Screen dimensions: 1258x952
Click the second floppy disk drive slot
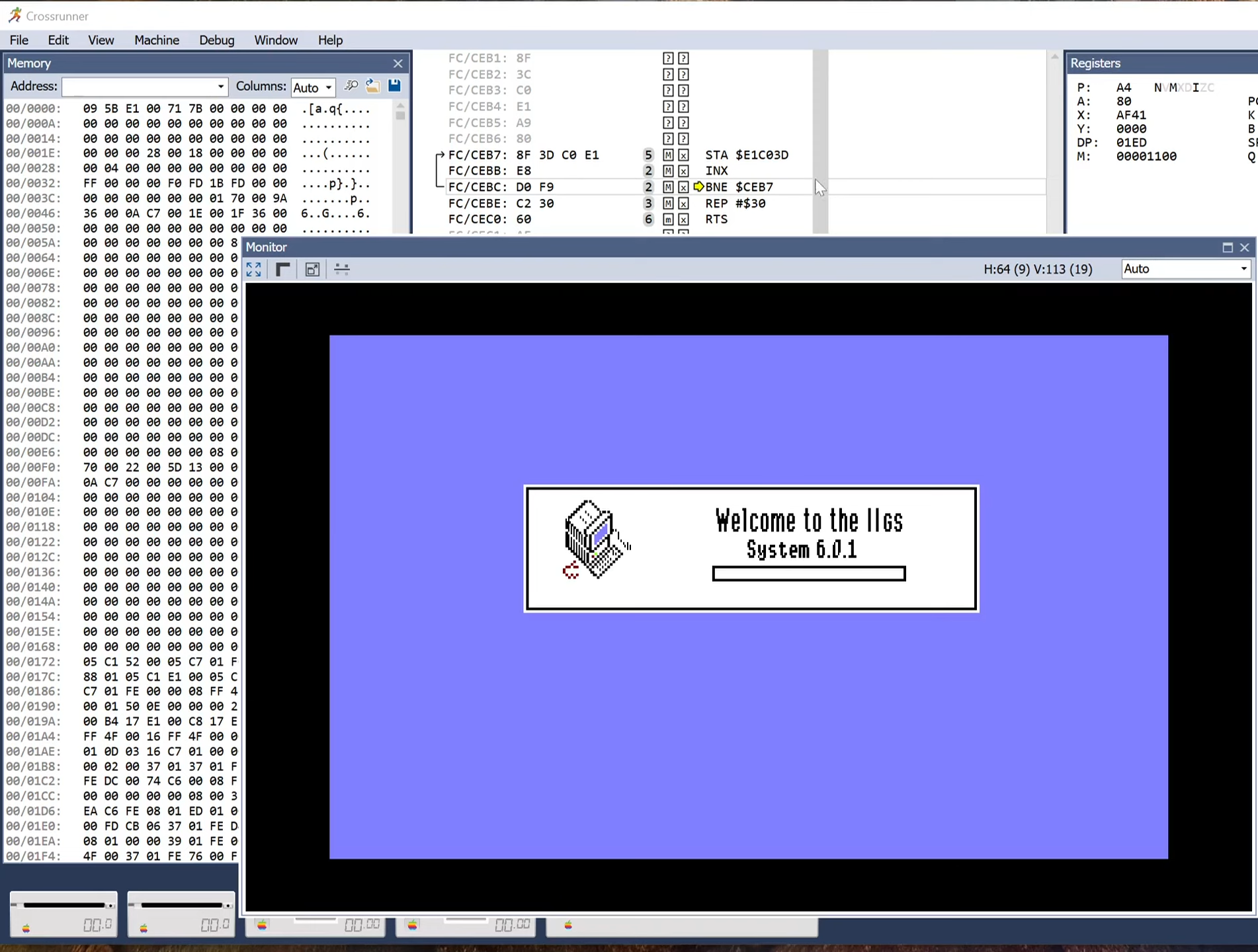point(181,914)
